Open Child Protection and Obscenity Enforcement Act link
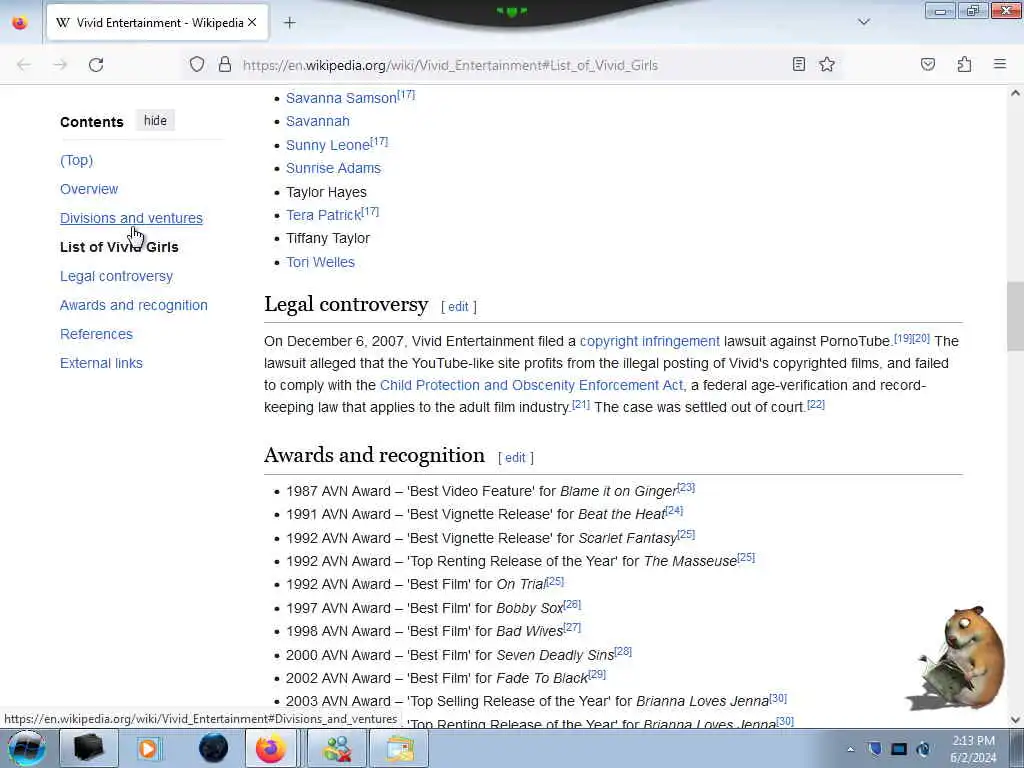This screenshot has height=768, width=1024. click(531, 385)
